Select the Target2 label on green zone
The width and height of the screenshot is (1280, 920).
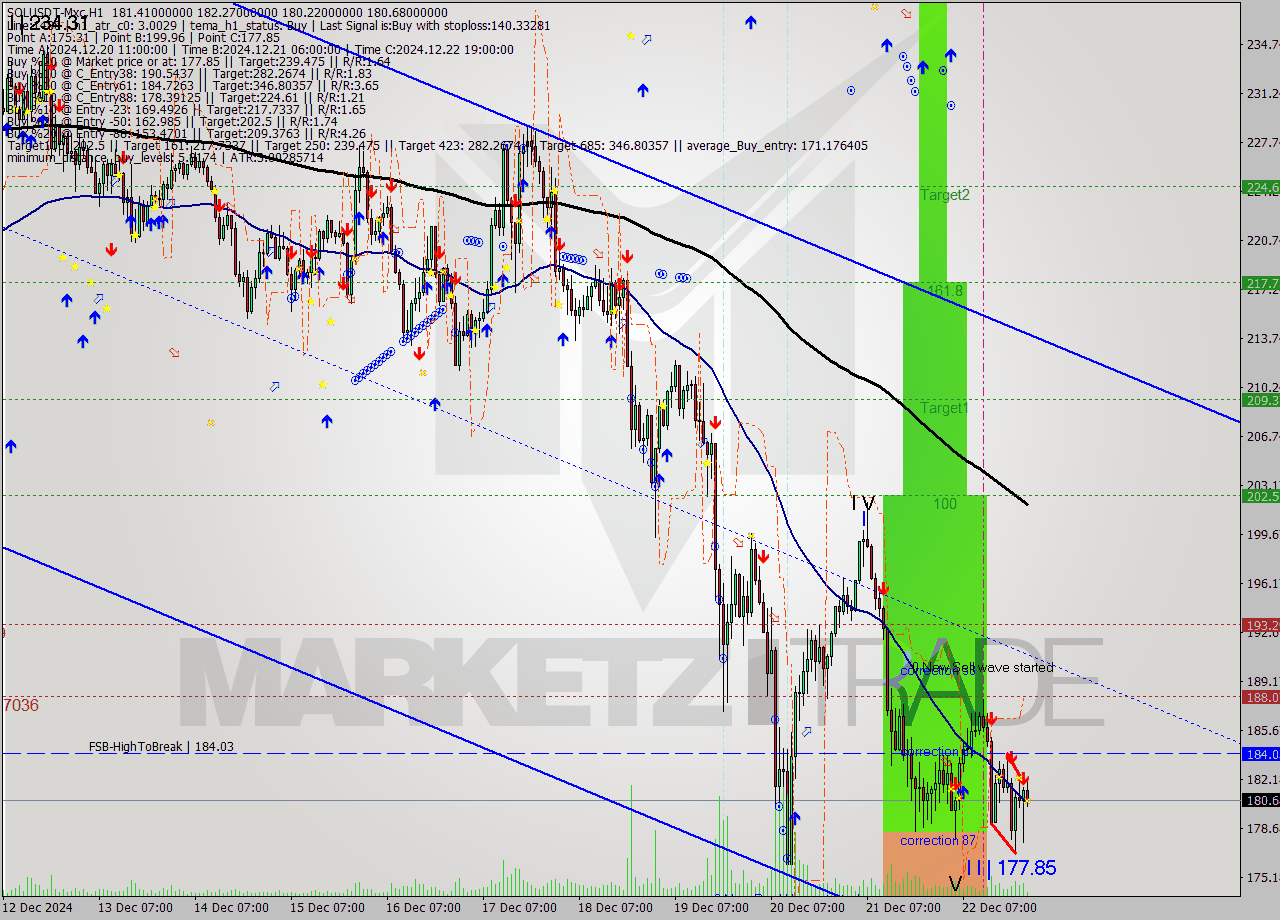tap(945, 195)
